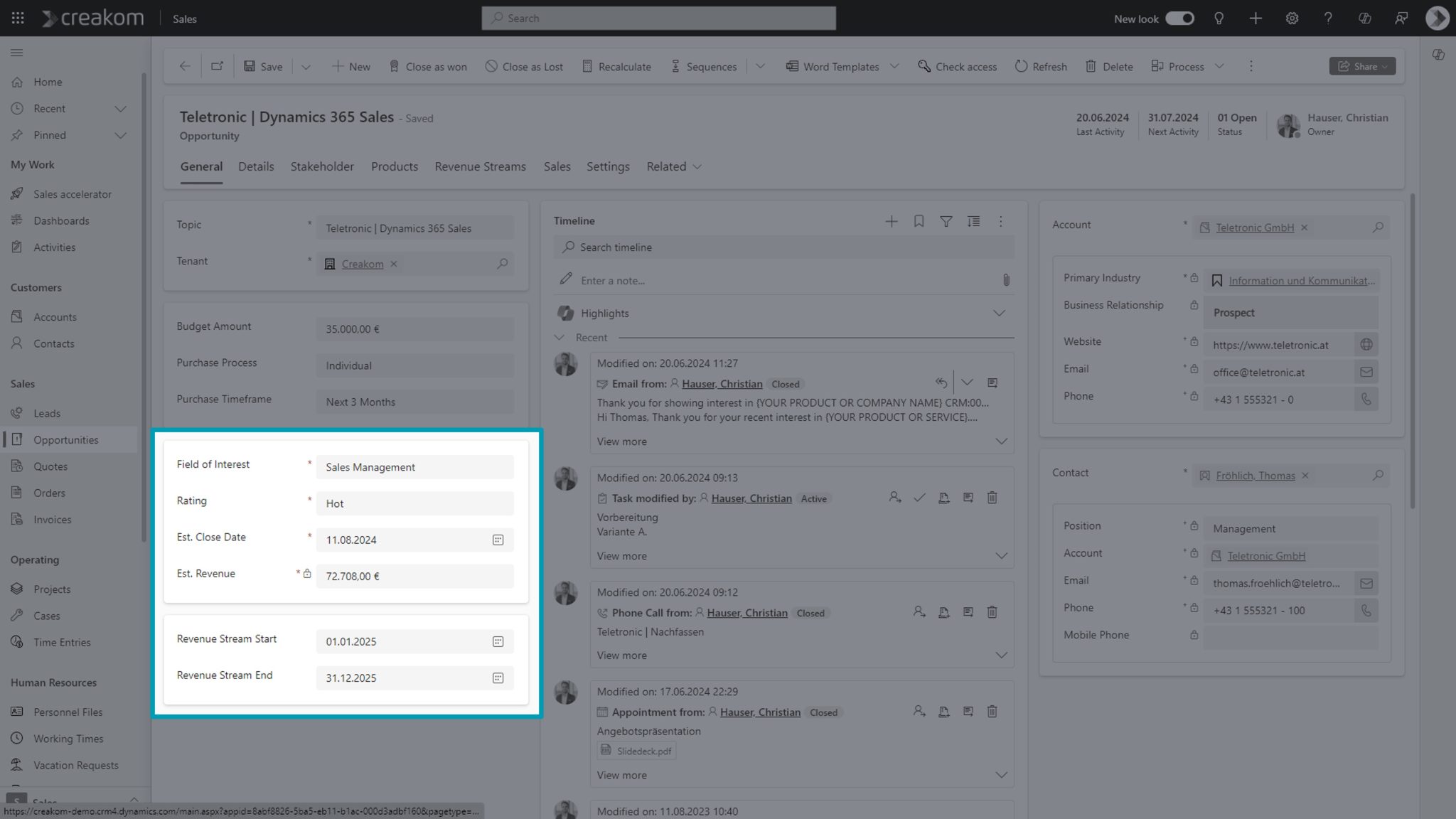
Task: Expand the Process dropdown
Action: 1219,67
